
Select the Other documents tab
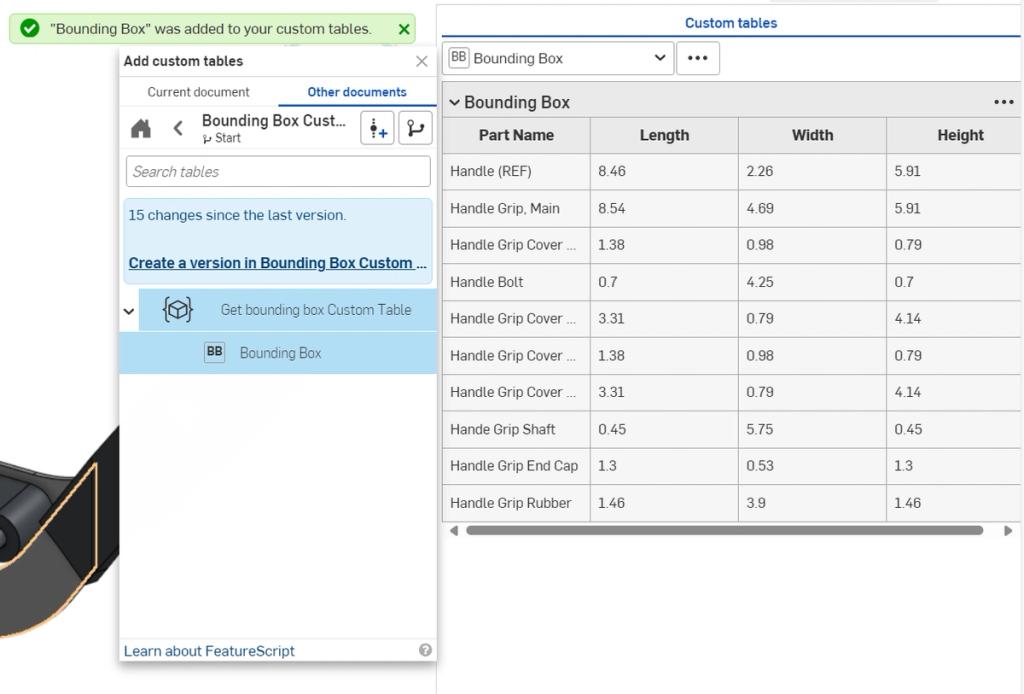[358, 91]
